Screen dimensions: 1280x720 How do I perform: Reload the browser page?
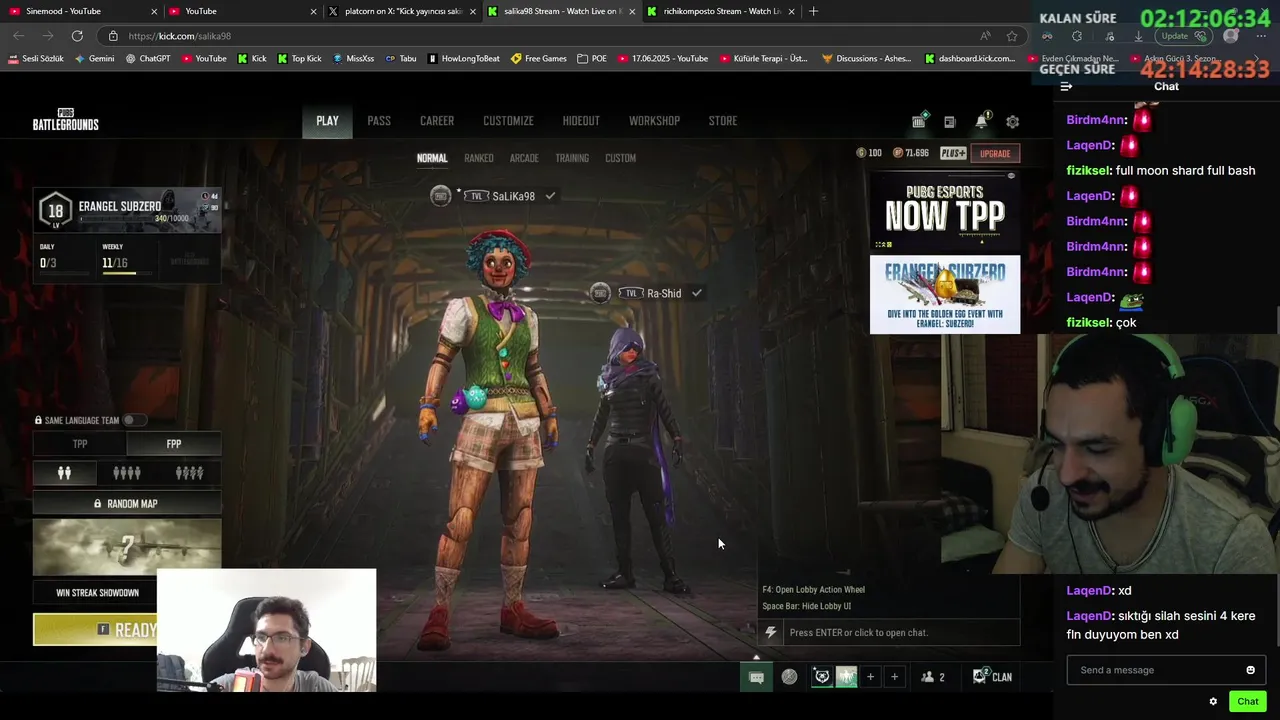(x=77, y=36)
